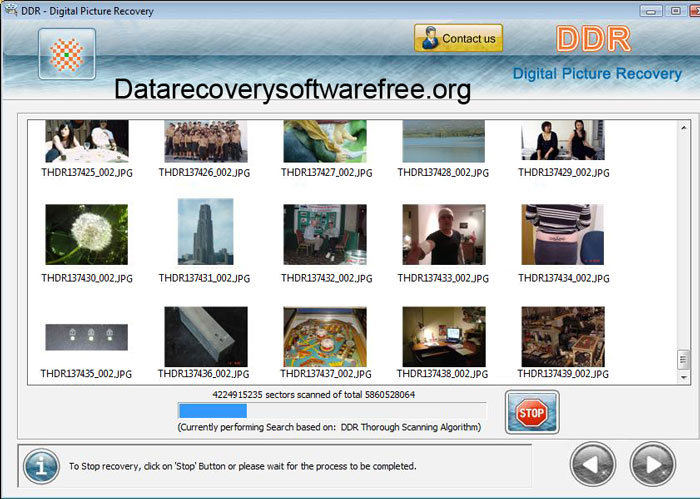
Task: Select the THDR137436_002.JPG thumbnail
Action: pyautogui.click(x=205, y=337)
